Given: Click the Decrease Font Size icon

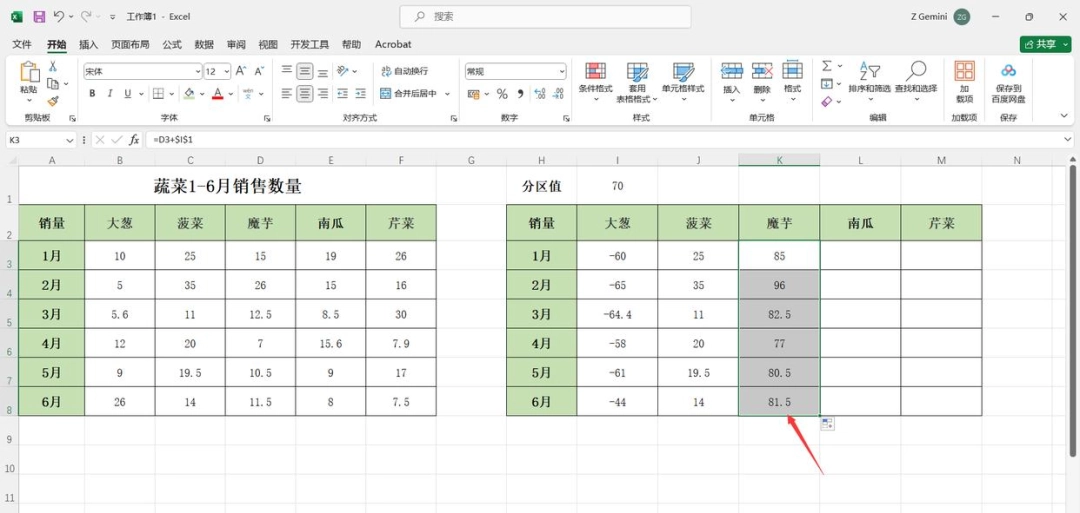Looking at the screenshot, I should 260,71.
